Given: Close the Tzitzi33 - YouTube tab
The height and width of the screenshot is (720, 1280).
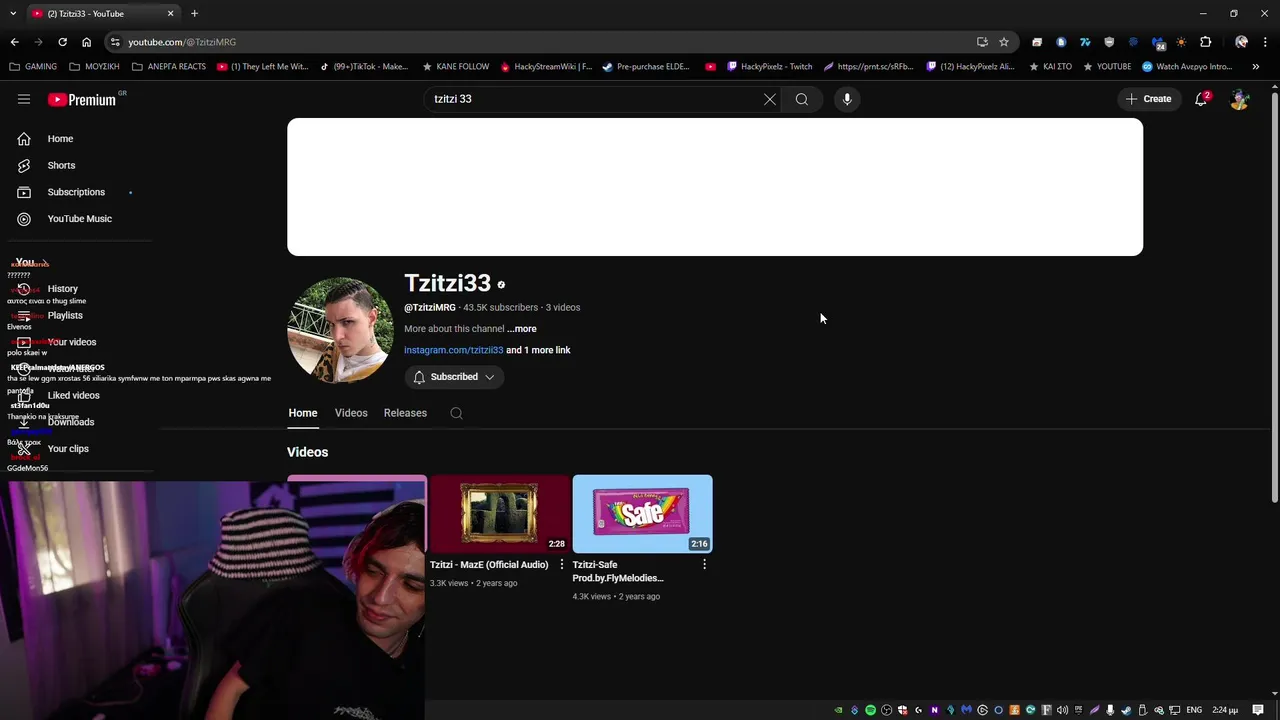Looking at the screenshot, I should [x=170, y=13].
